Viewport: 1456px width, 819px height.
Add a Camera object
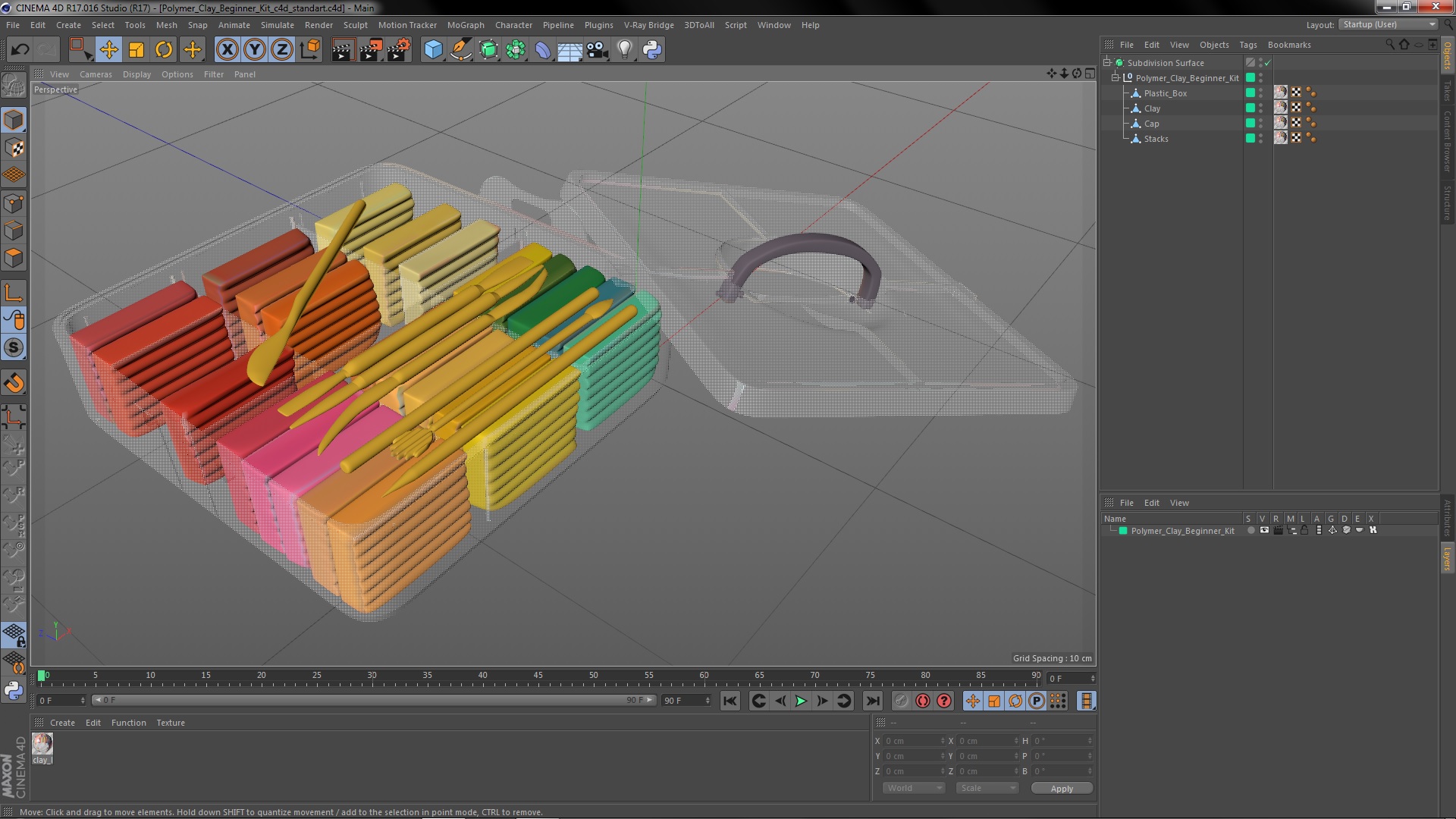tap(598, 50)
